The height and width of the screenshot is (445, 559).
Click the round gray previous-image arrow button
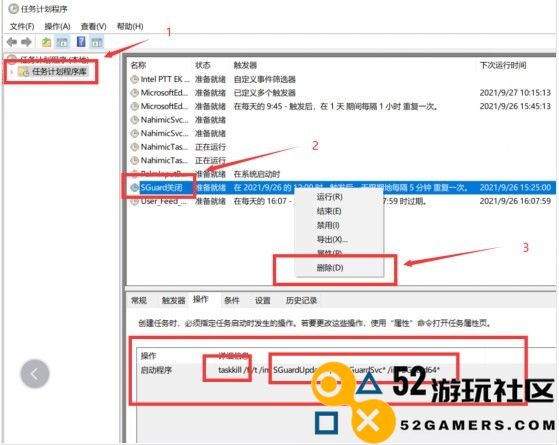tap(35, 374)
